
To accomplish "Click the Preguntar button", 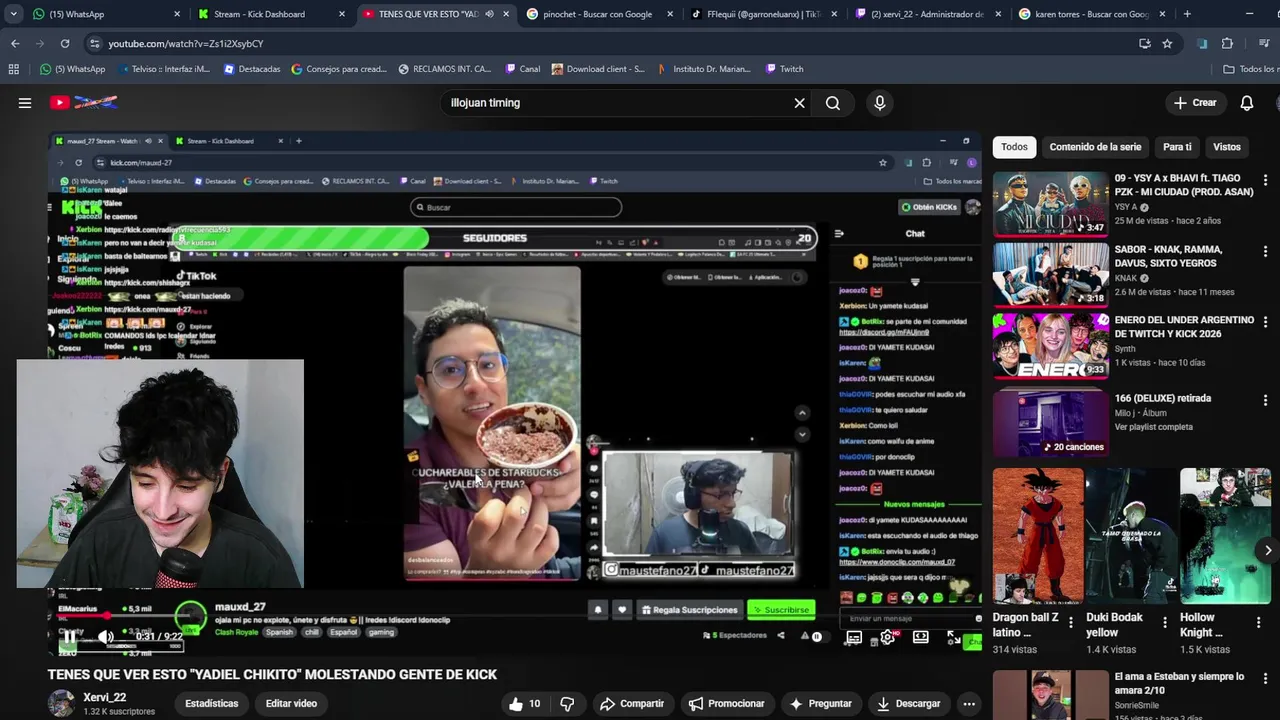I will coord(821,704).
